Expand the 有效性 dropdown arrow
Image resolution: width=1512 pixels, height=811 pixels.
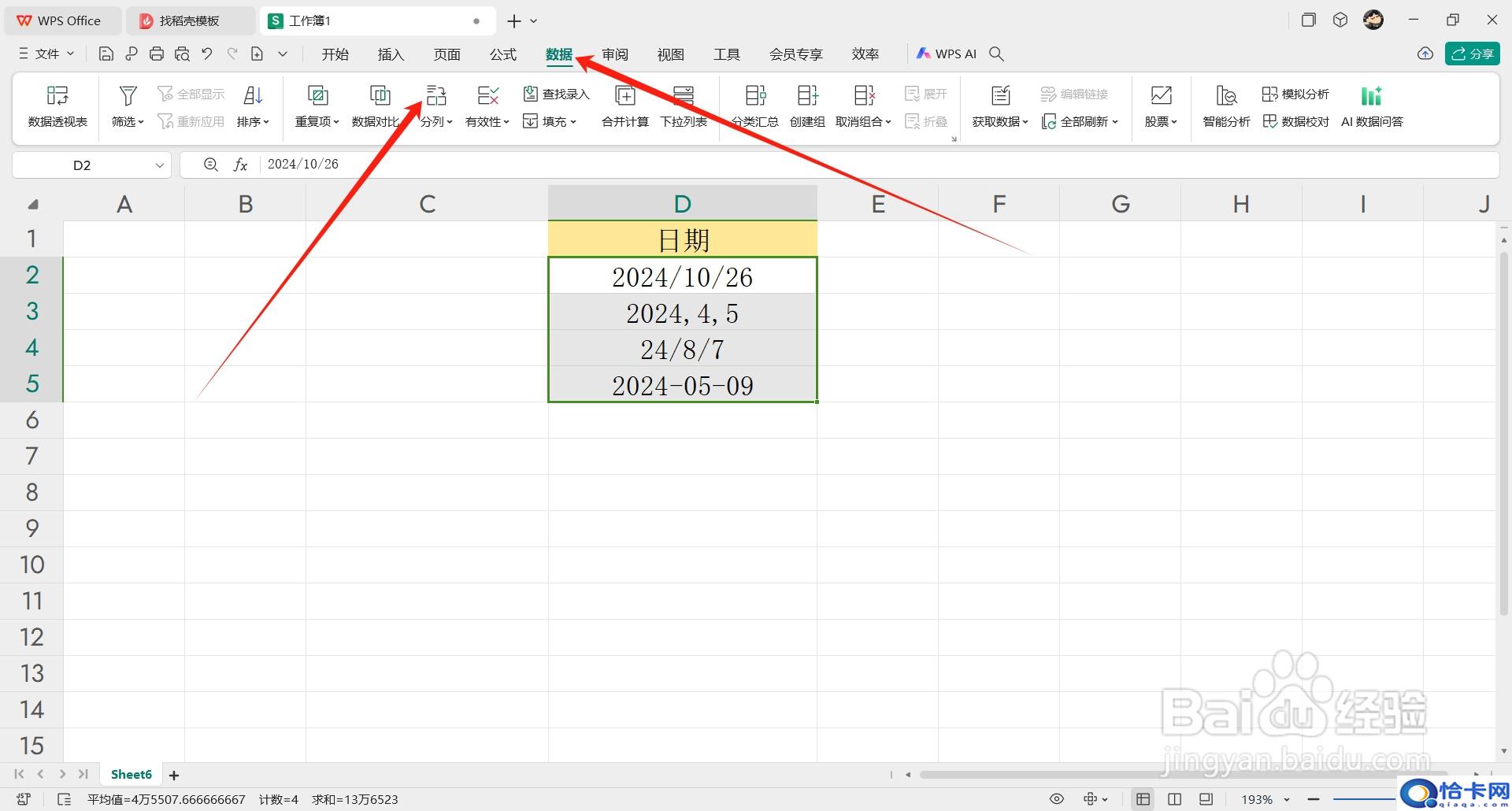[506, 122]
